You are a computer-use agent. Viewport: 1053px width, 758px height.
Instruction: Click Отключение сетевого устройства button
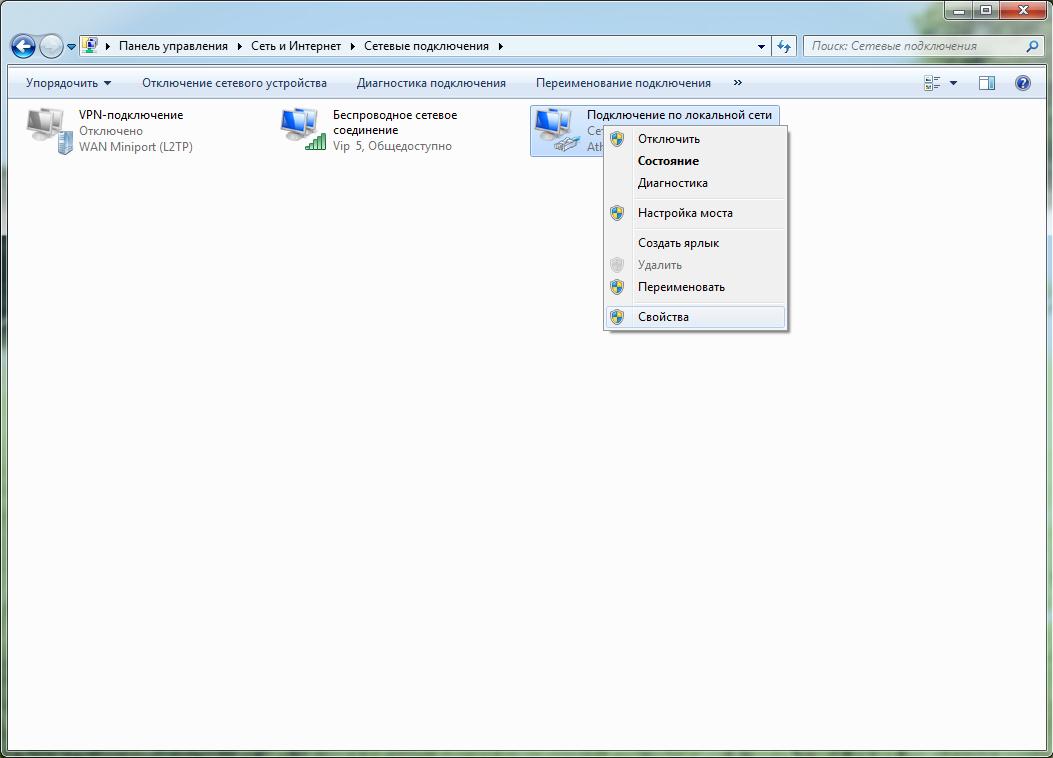234,83
